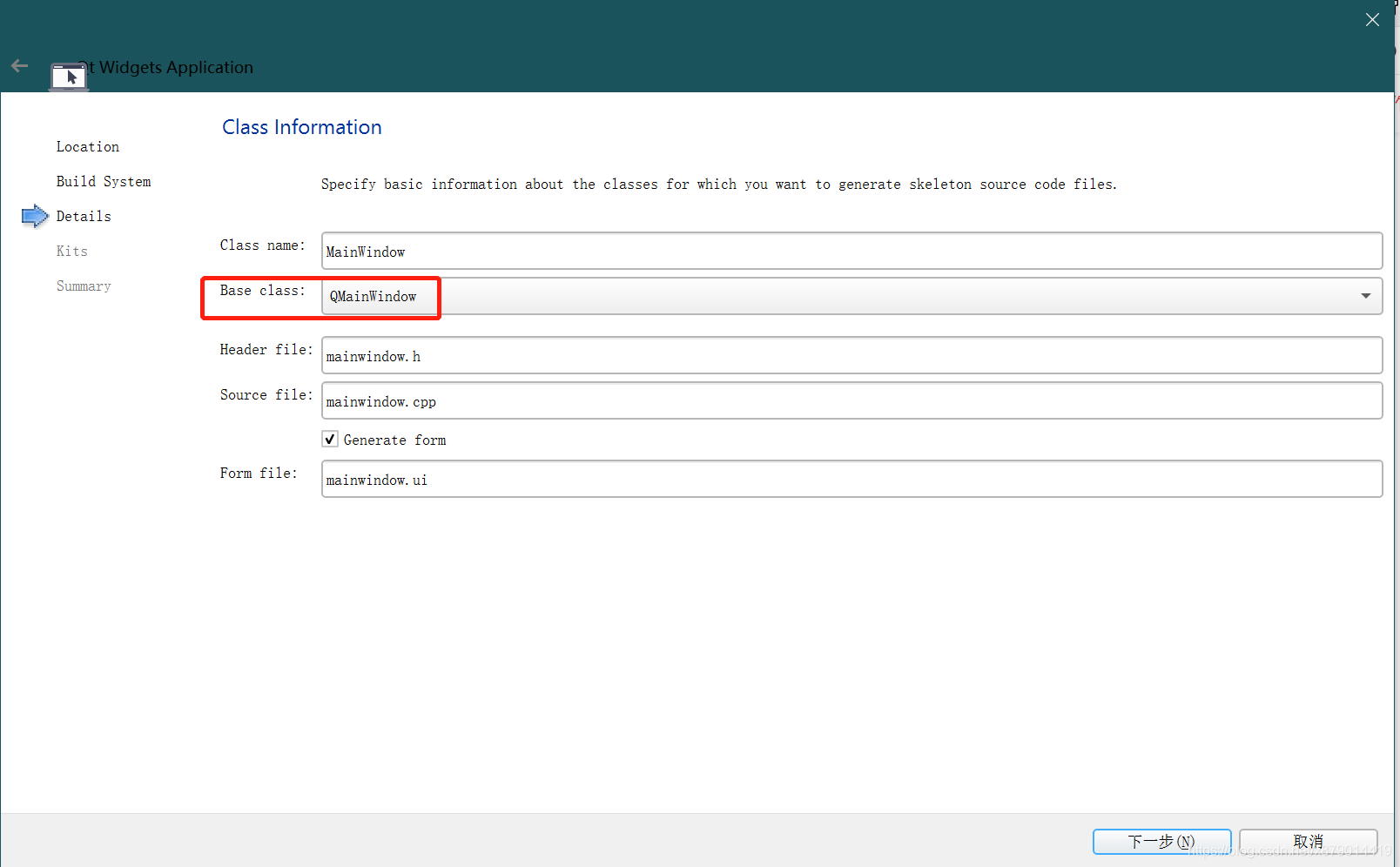
Task: Select the Kits step
Action: coord(72,251)
